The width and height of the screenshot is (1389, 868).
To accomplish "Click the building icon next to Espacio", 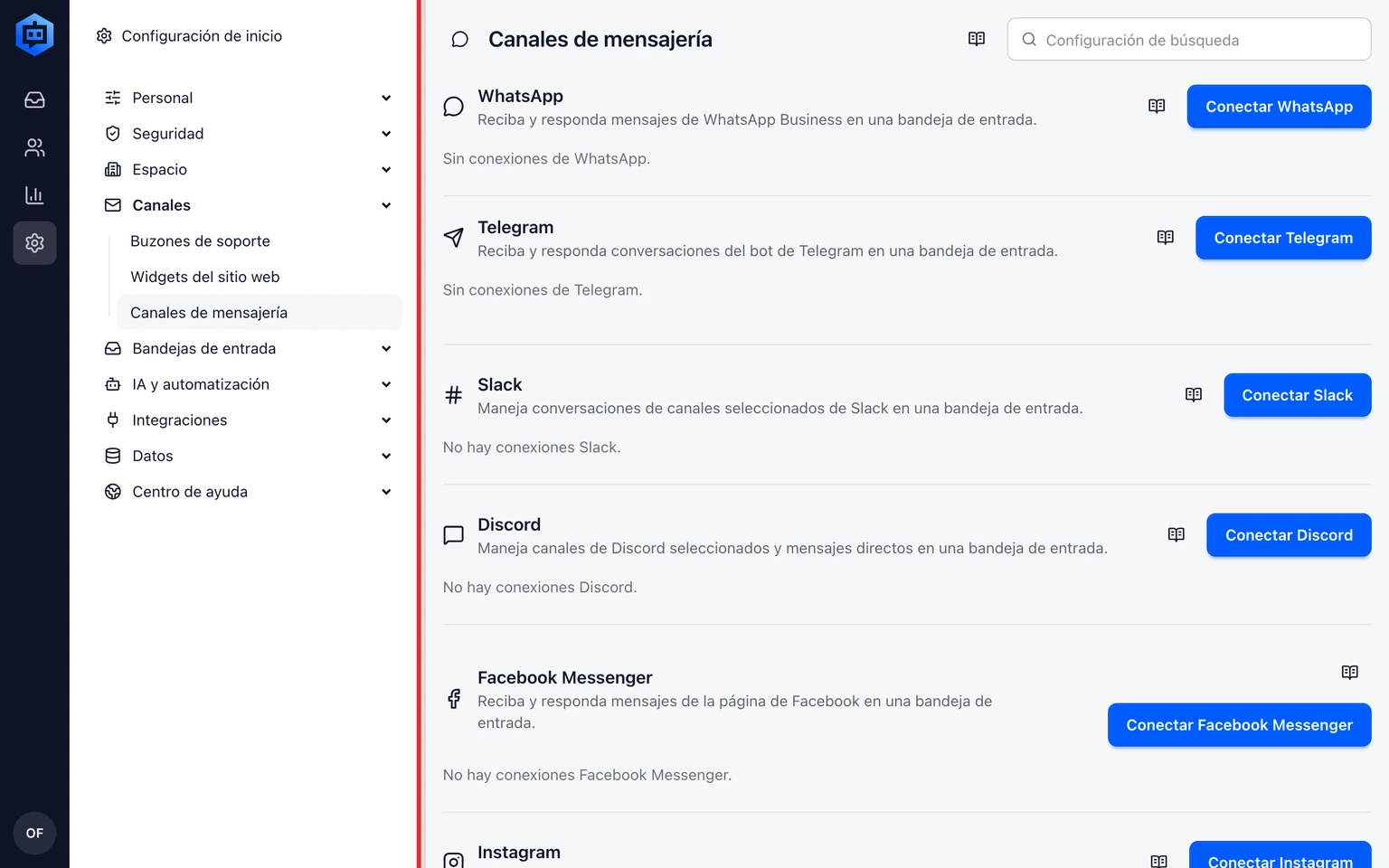I will click(x=113, y=169).
